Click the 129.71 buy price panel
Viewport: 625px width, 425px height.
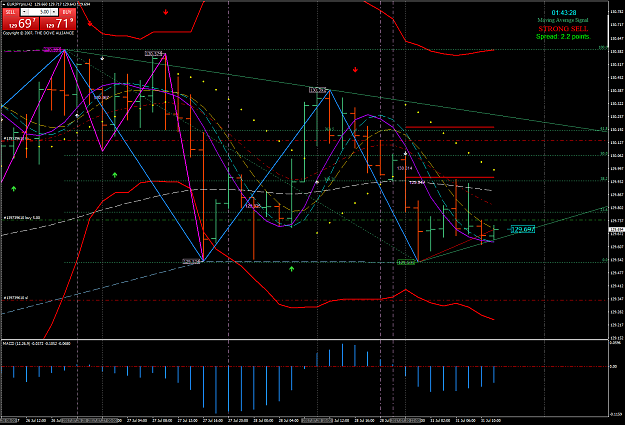point(58,23)
